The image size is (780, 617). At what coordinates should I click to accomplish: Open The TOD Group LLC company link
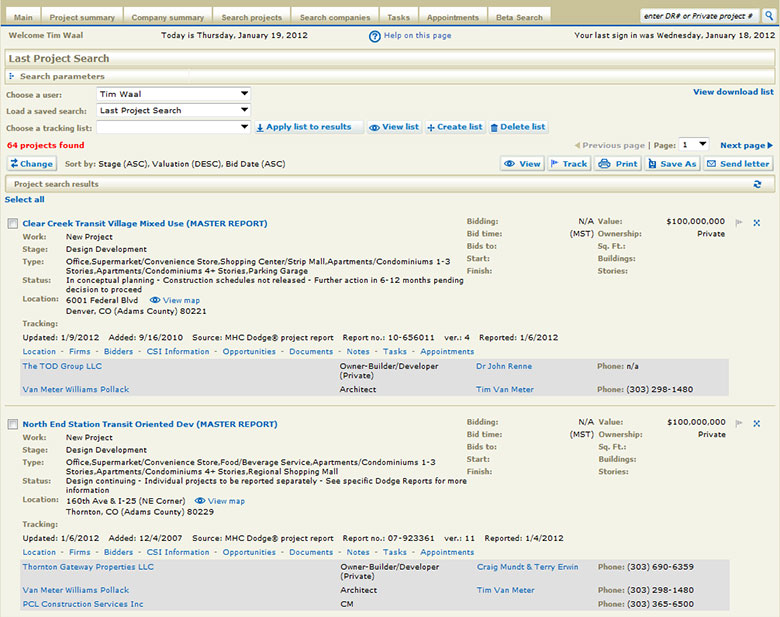(62, 366)
